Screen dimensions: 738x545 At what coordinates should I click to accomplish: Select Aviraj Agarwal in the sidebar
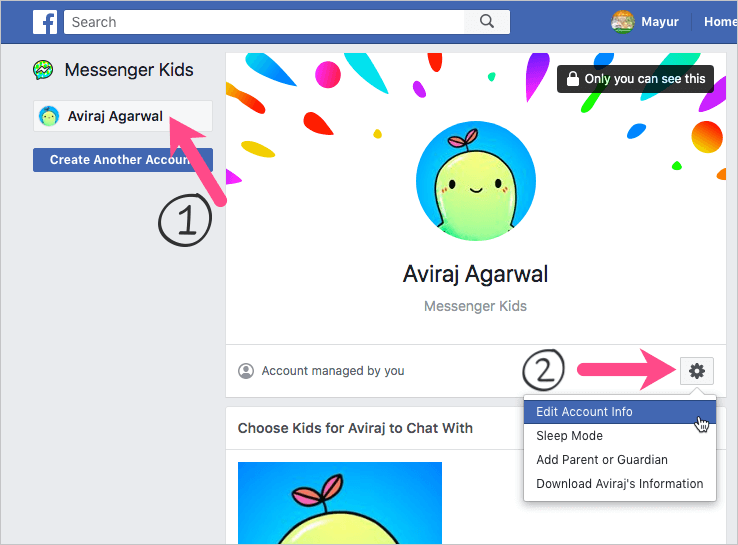[x=123, y=116]
